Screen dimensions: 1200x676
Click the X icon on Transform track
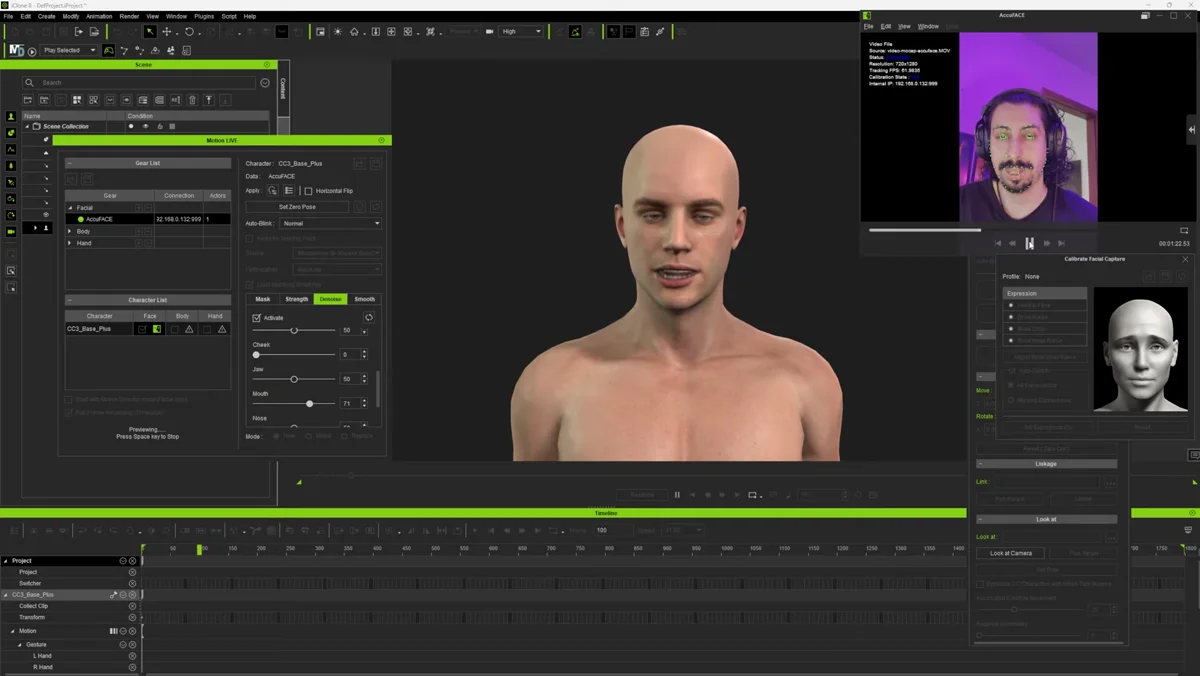[x=132, y=617]
